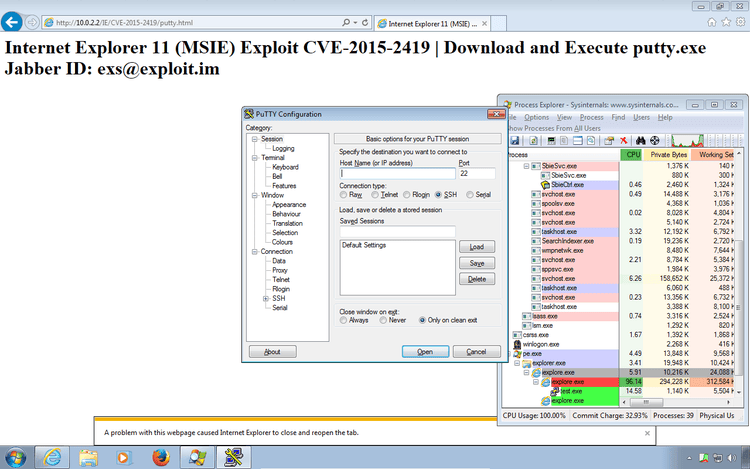Click the volume speaker icon in system tray

(x=732, y=458)
